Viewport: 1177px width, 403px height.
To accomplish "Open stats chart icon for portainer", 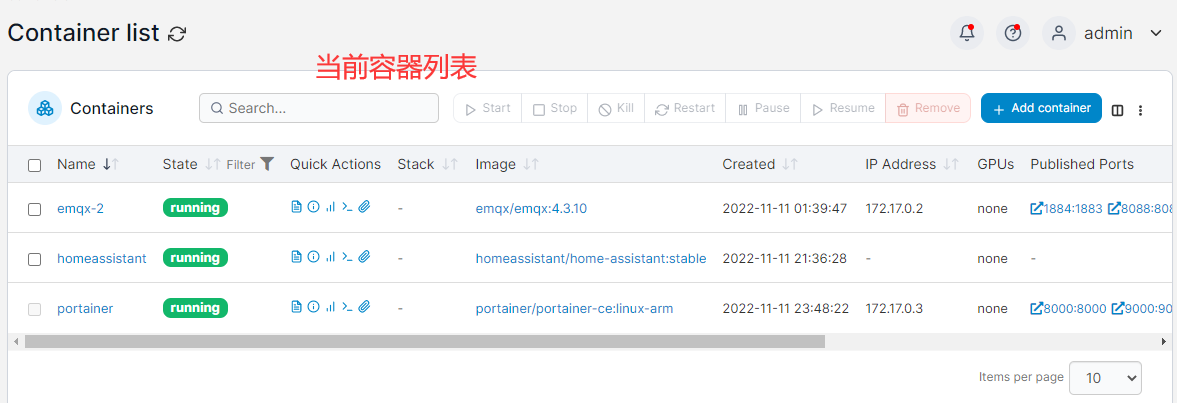I will 330,306.
